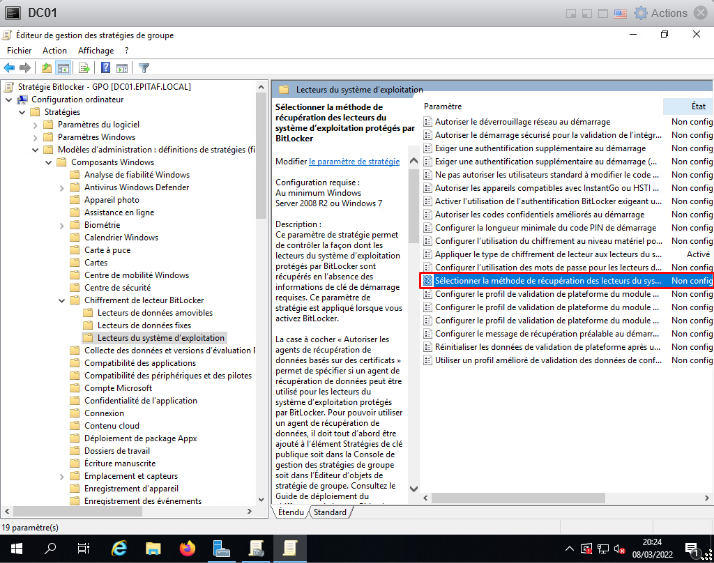Collapse Chiffrement de lecteur BitLocker node

pos(62,300)
